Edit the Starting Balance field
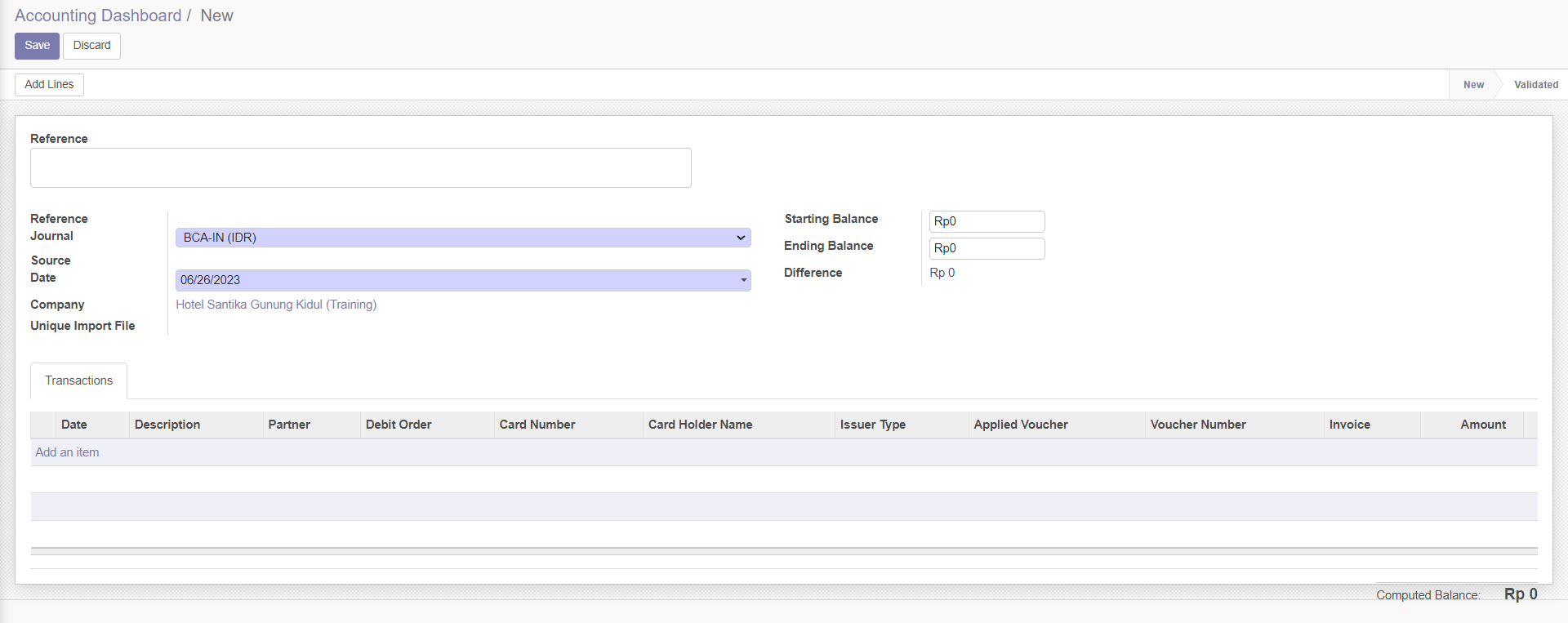Screen dimensions: 1568x623 point(987,221)
